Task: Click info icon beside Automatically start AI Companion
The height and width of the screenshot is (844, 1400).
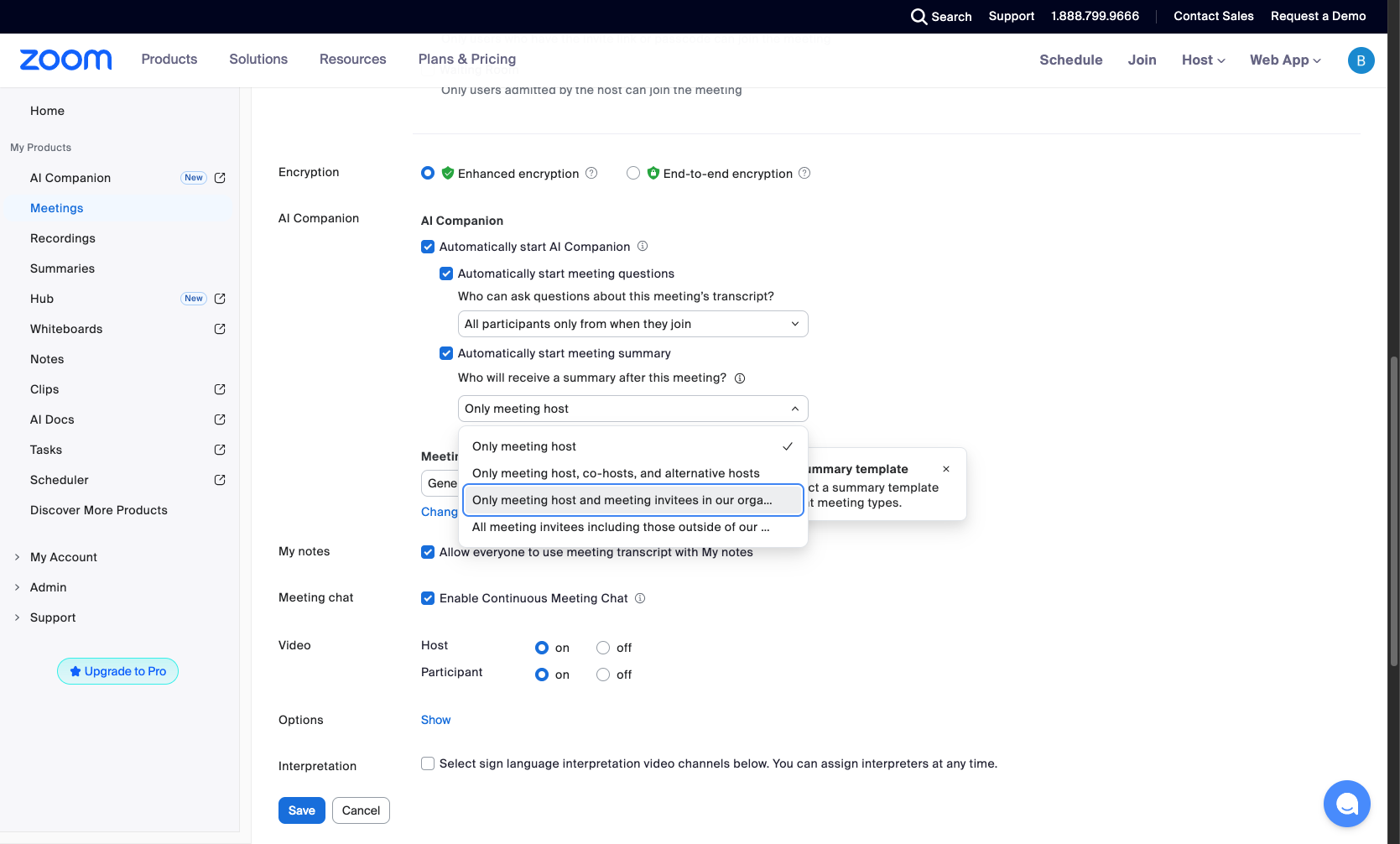Action: pyautogui.click(x=643, y=246)
